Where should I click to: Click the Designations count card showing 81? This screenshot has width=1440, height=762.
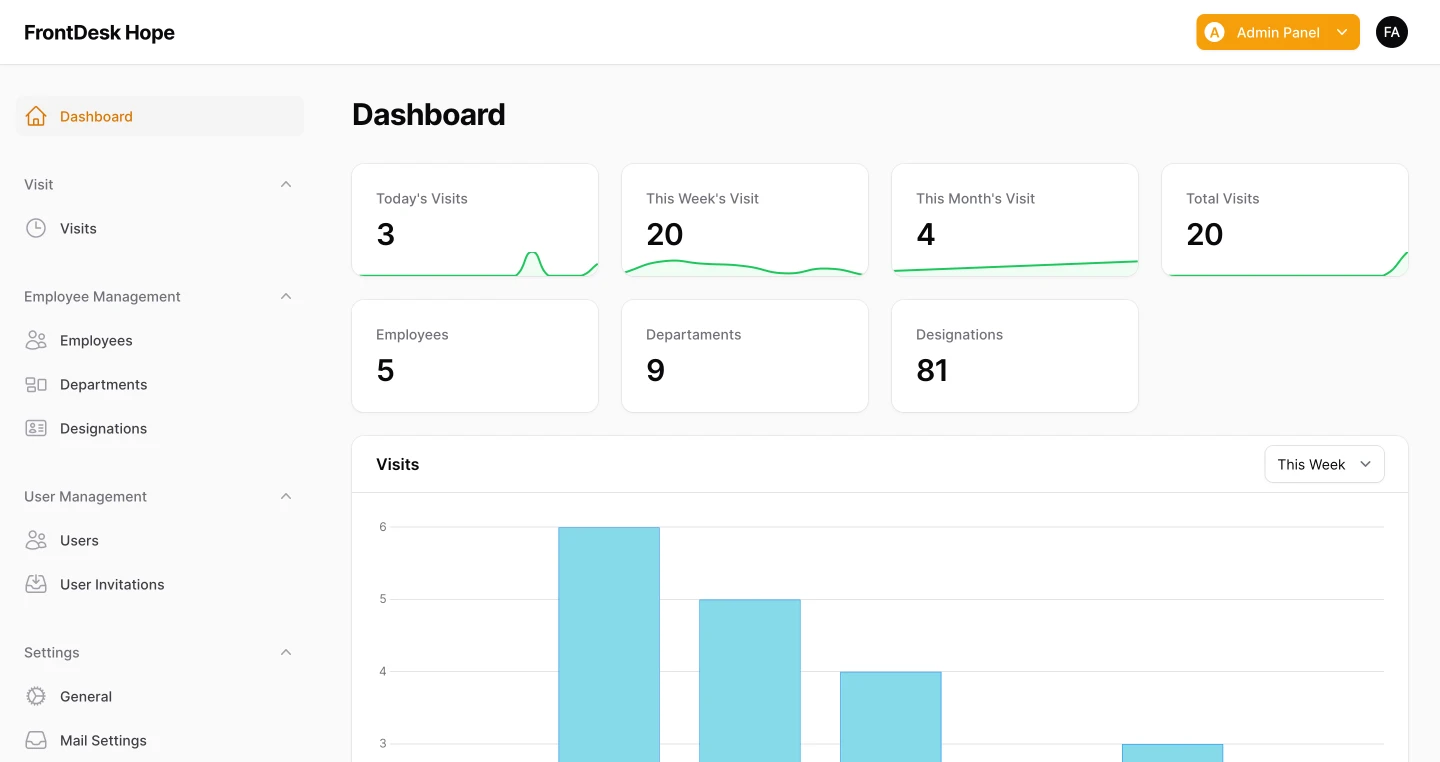point(1015,356)
